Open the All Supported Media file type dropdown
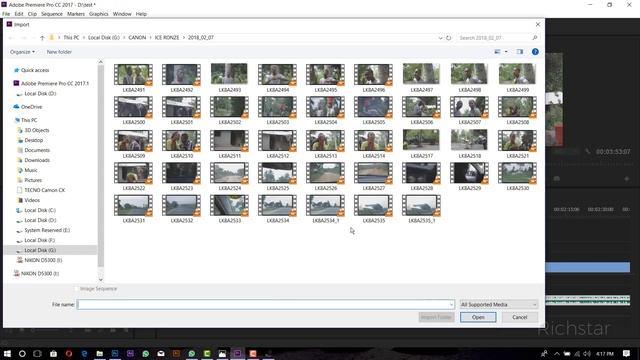This screenshot has width=640, height=360. [x=499, y=304]
